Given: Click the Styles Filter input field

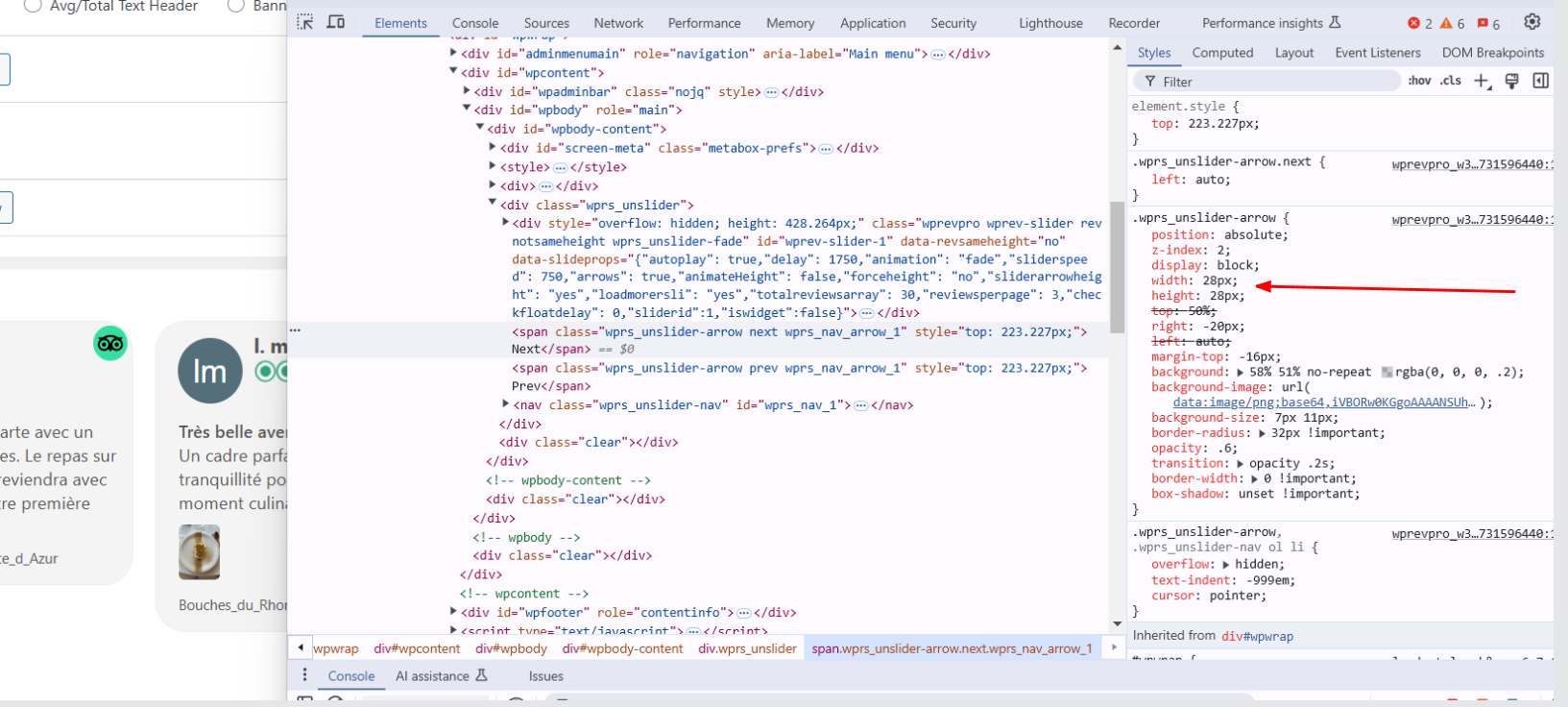Looking at the screenshot, I should 1267,82.
